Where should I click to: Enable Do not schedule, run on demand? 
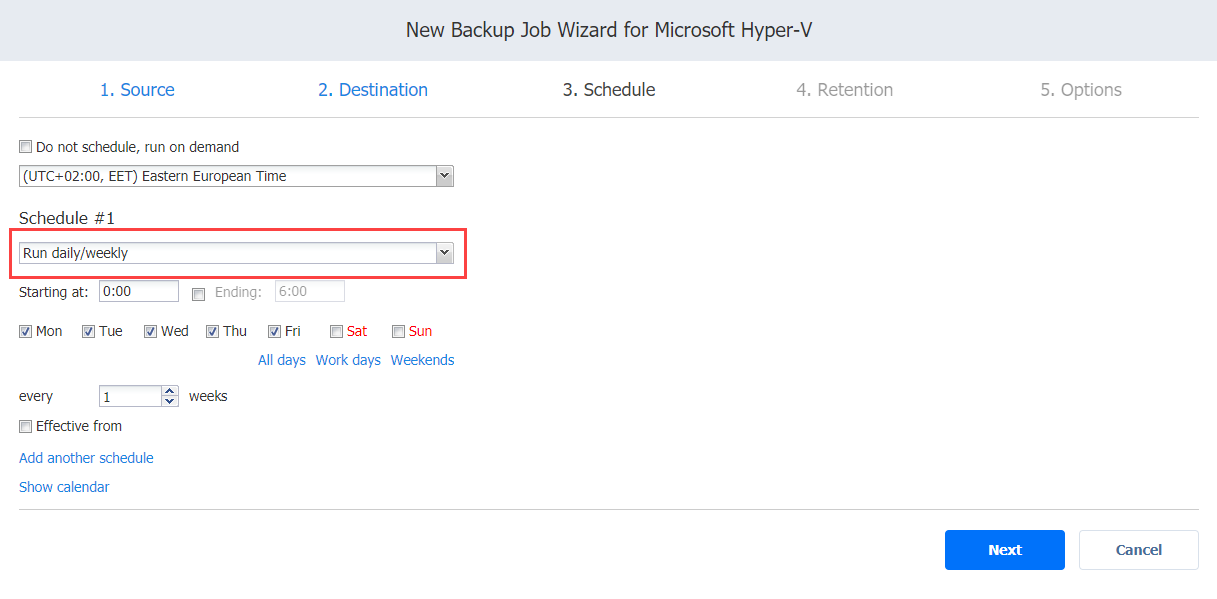(x=26, y=147)
